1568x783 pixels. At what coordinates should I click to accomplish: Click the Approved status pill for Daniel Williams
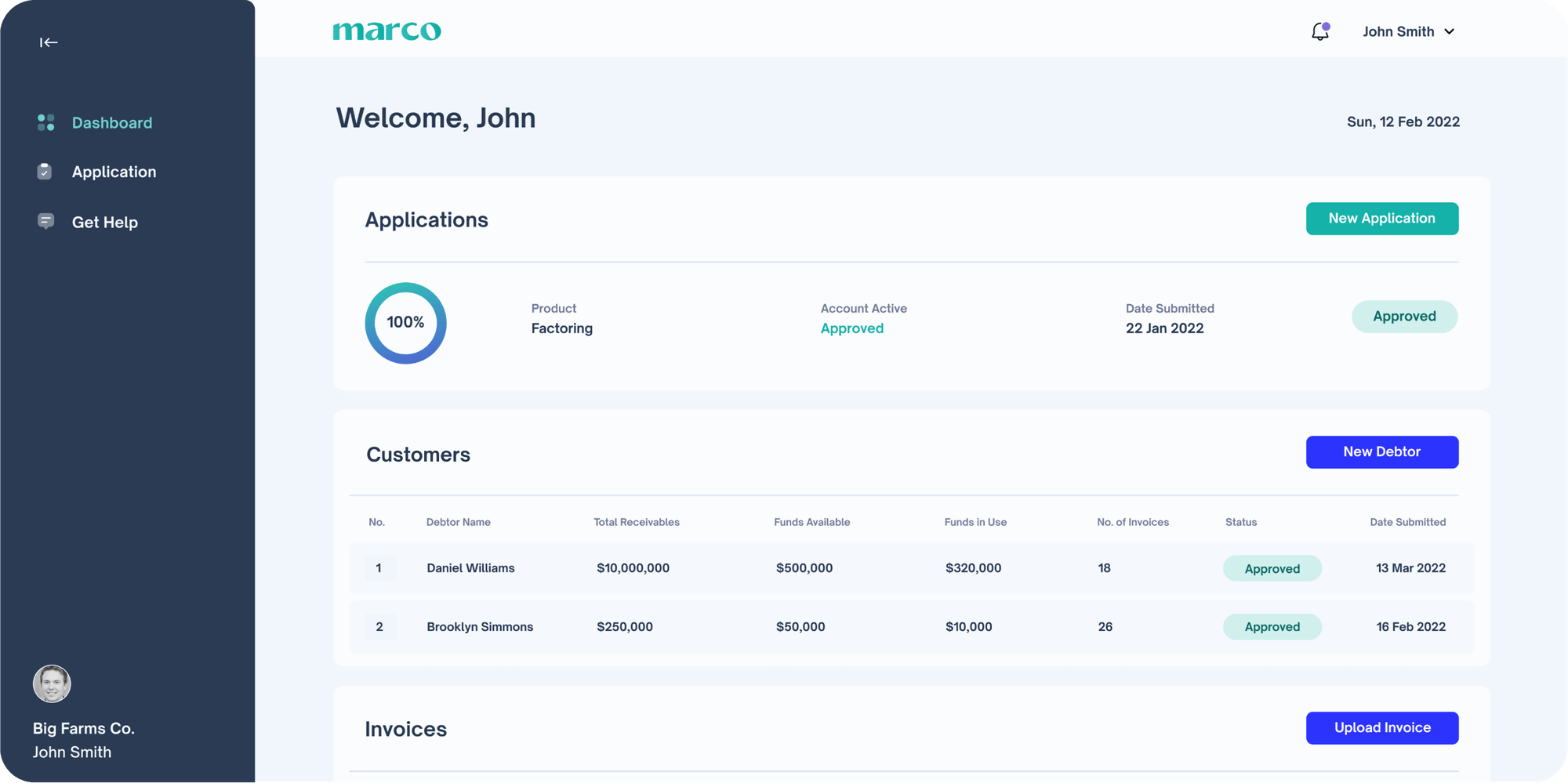point(1272,568)
